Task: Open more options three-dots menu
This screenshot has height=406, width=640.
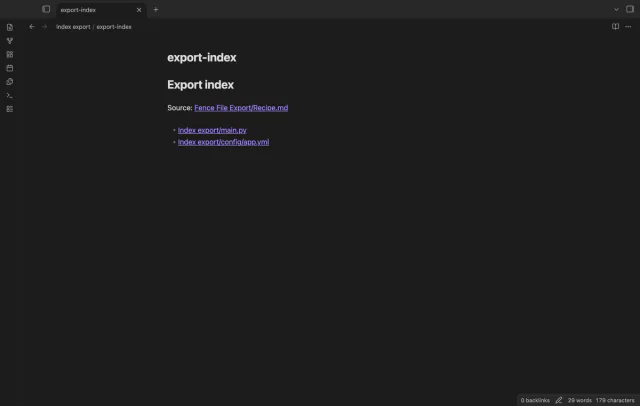Action: [628, 27]
